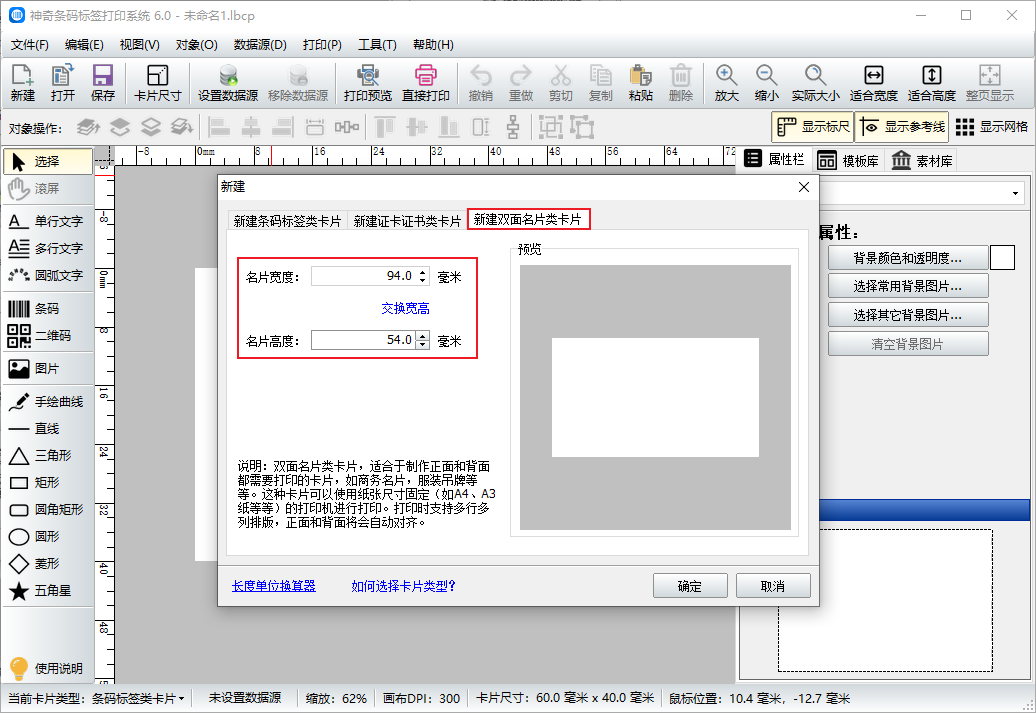Image resolution: width=1036 pixels, height=713 pixels.
Task: Click the 设置数据源 data source icon
Action: (x=227, y=83)
